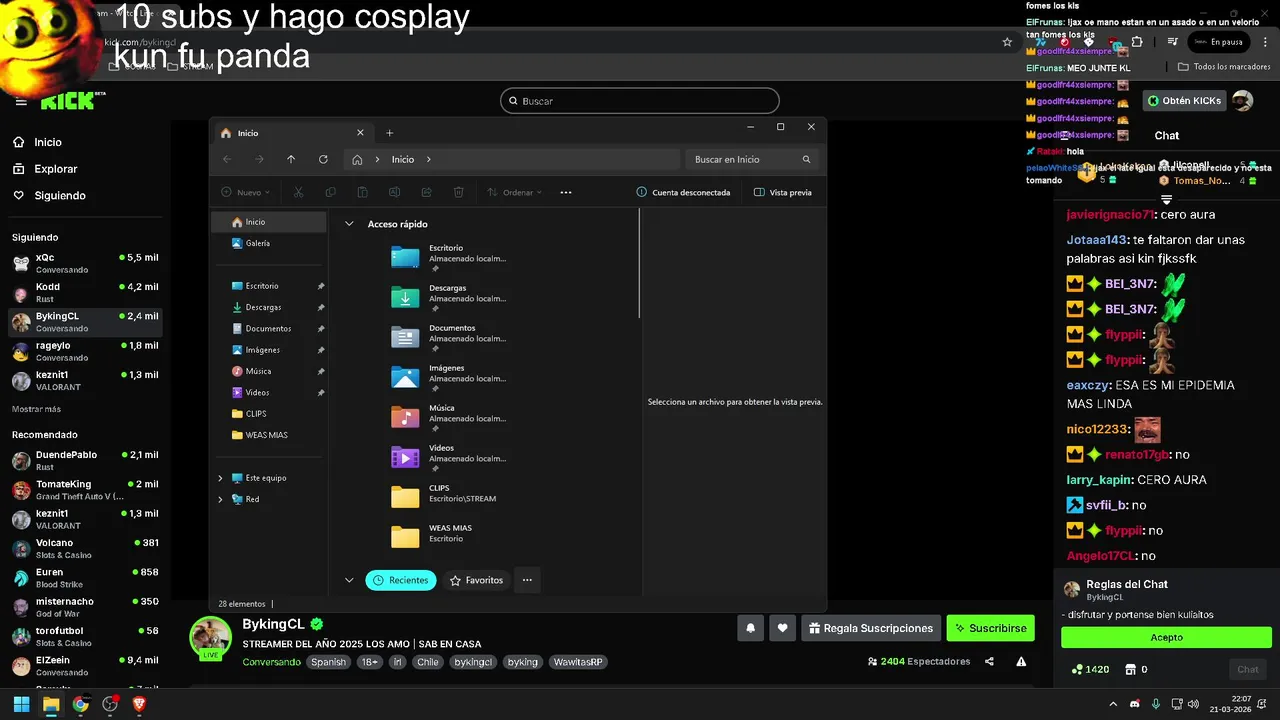1280x720 pixels.
Task: Open a new File Explorer tab
Action: tap(390, 133)
